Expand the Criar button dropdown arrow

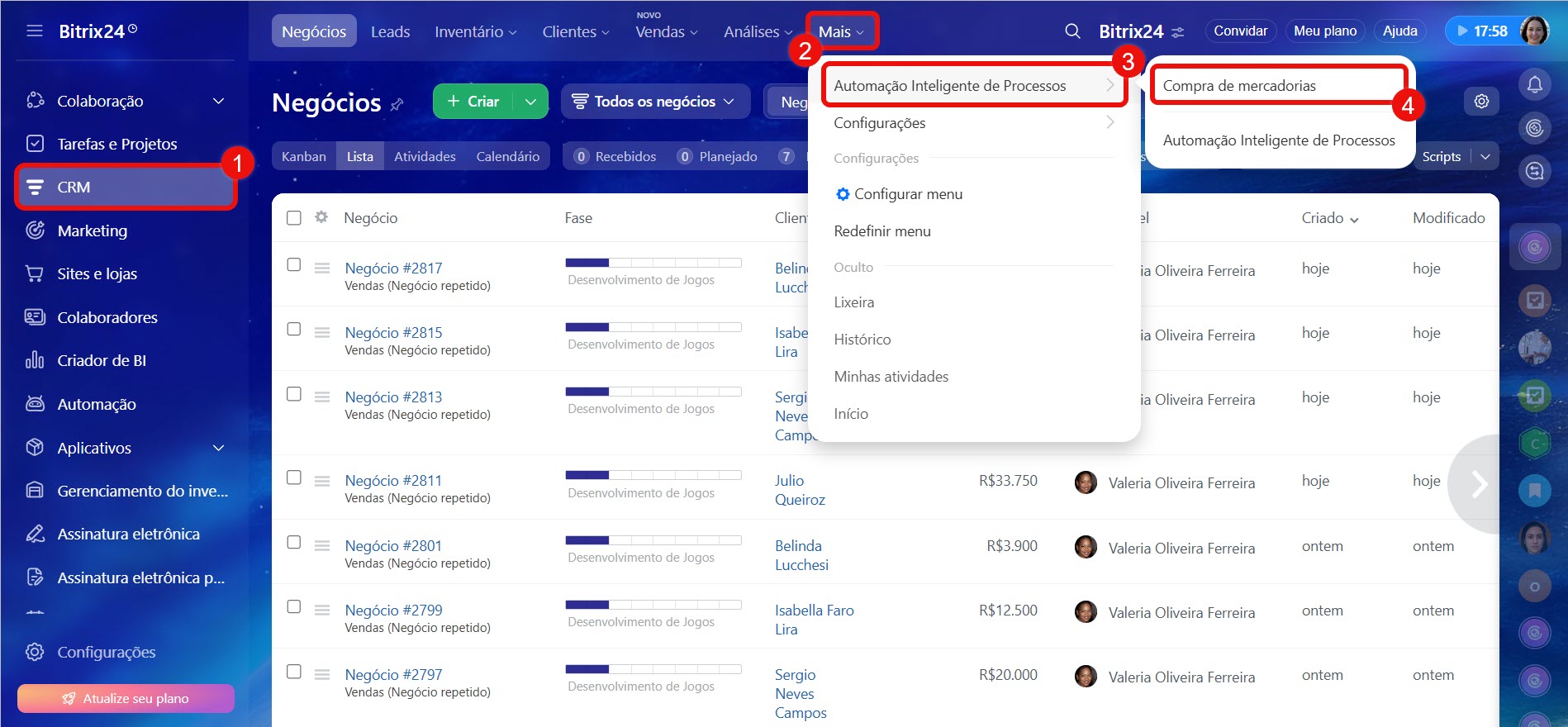[530, 102]
